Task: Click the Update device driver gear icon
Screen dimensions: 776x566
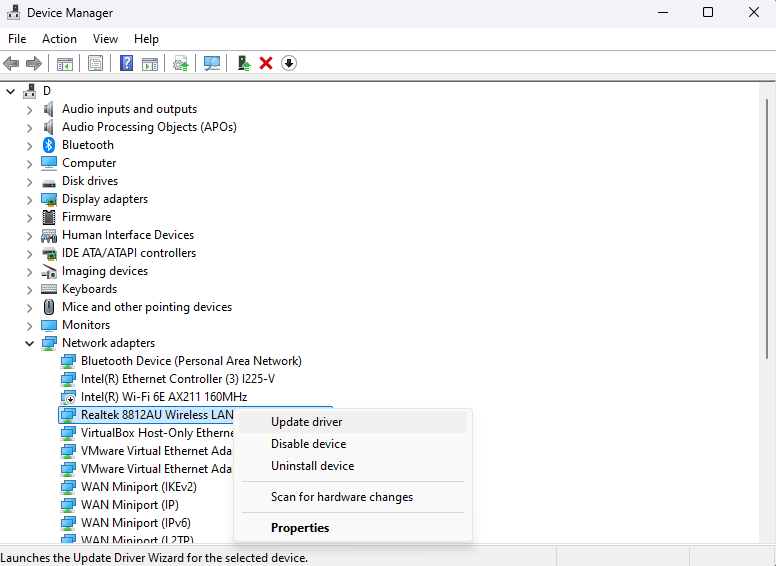Action: [x=181, y=63]
